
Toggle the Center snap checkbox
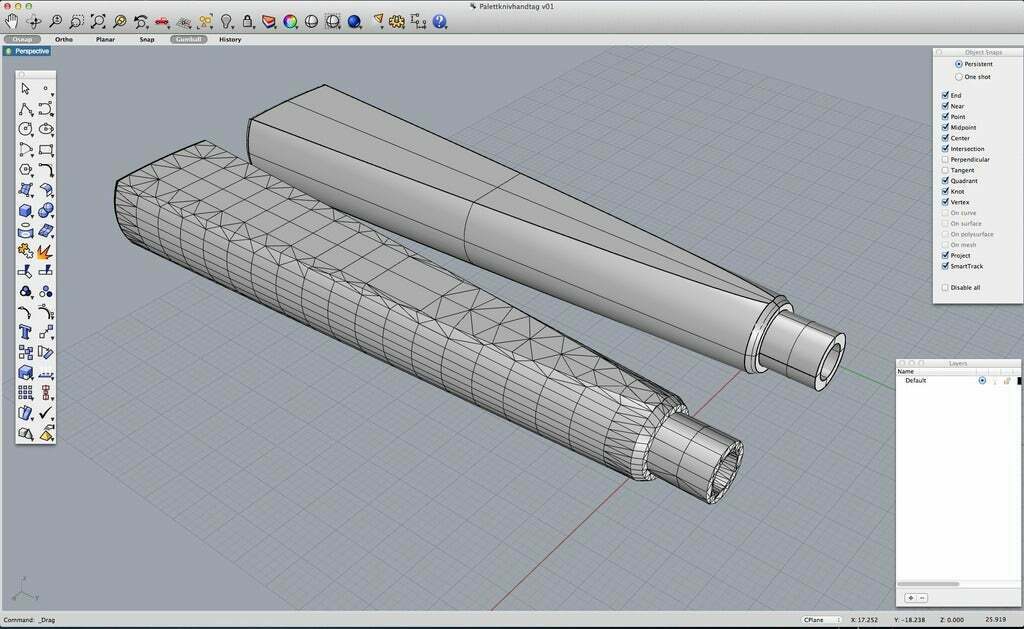pyautogui.click(x=945, y=138)
